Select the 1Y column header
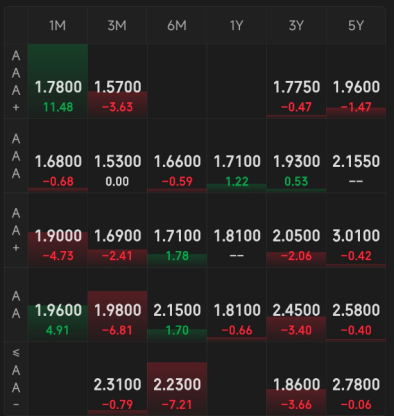394x416 pixels. point(237,25)
